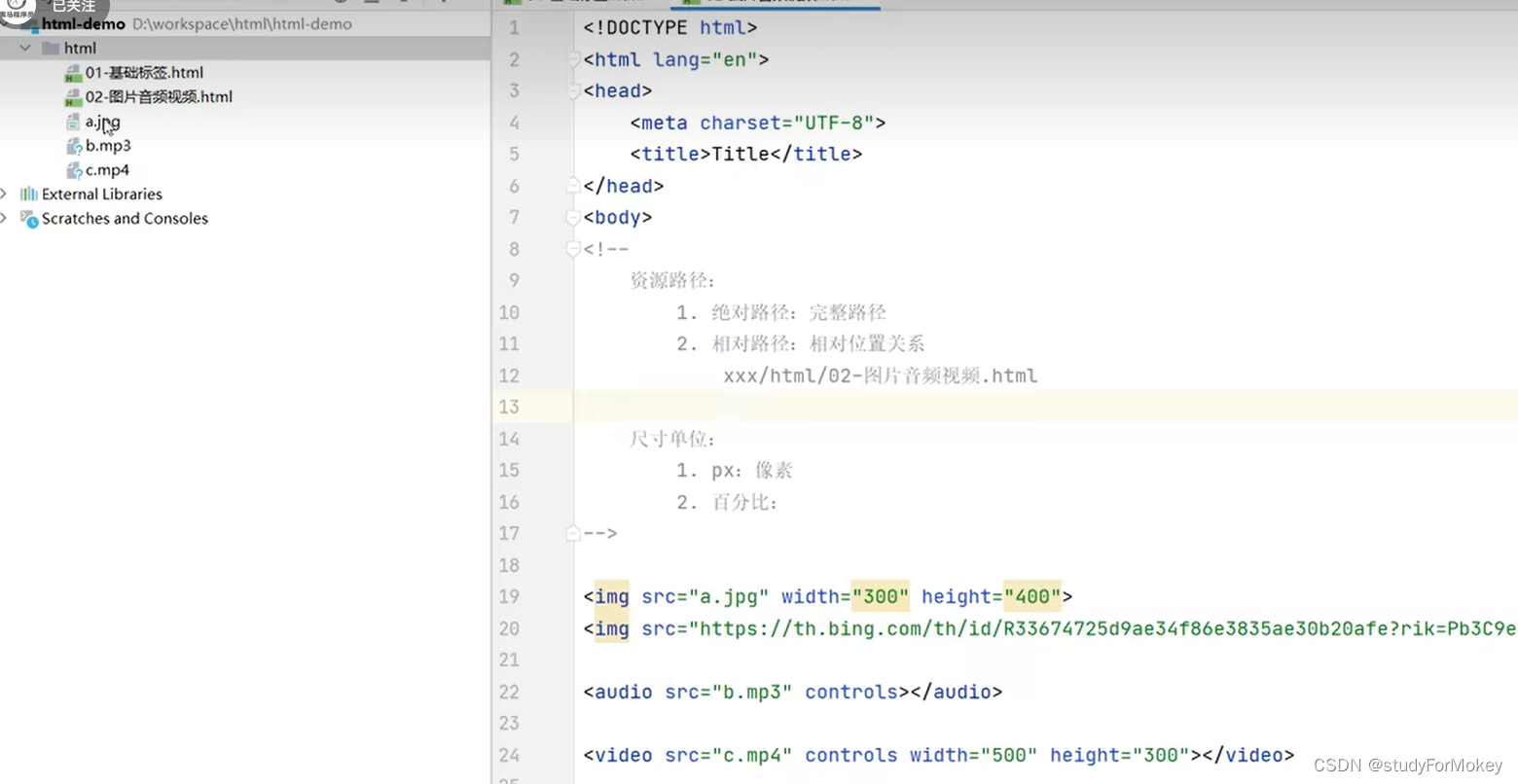Screen dimensions: 1518x784
Task: Click the 已关注 follow button
Action: 72,6
